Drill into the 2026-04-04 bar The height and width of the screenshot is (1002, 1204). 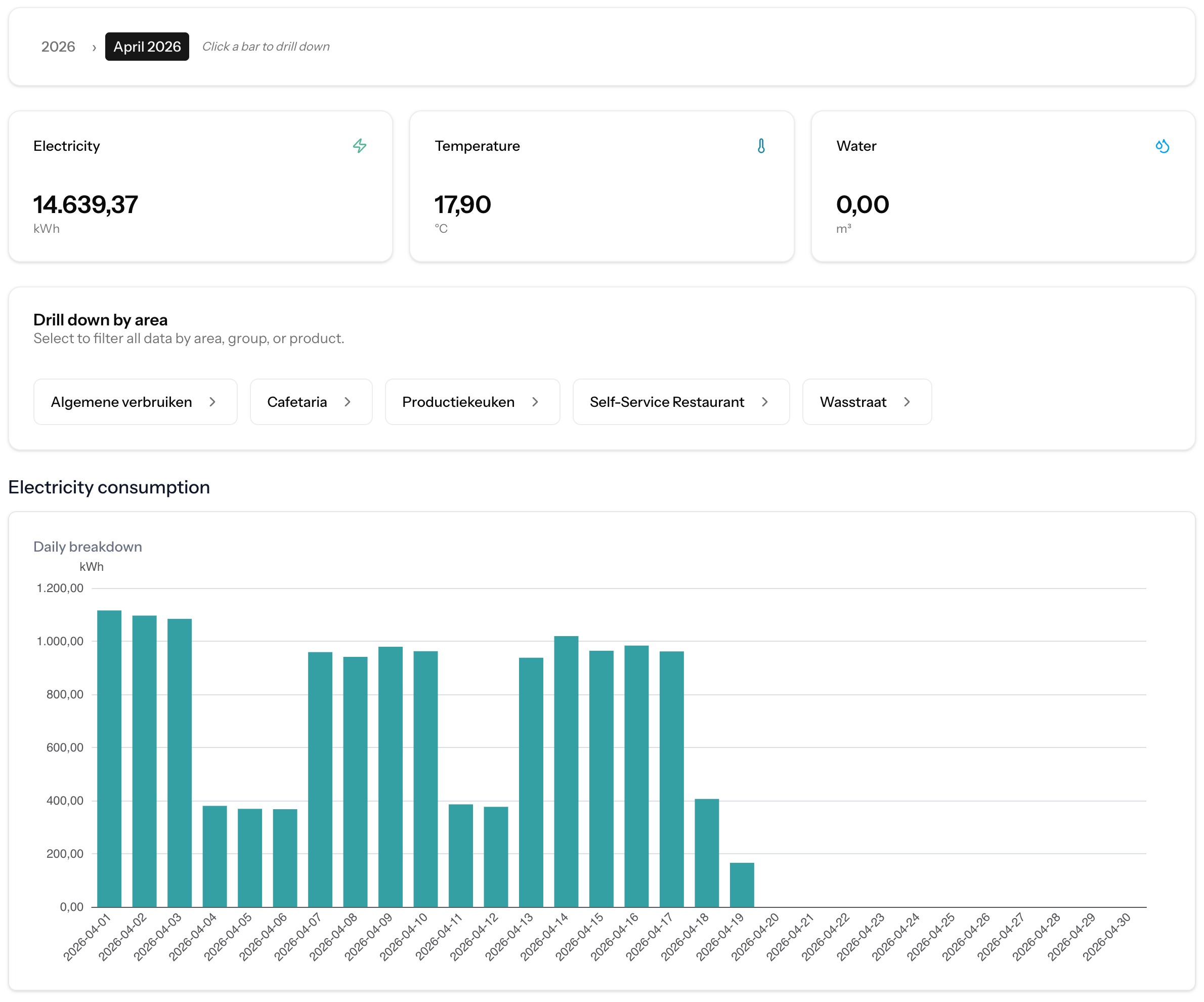click(214, 856)
